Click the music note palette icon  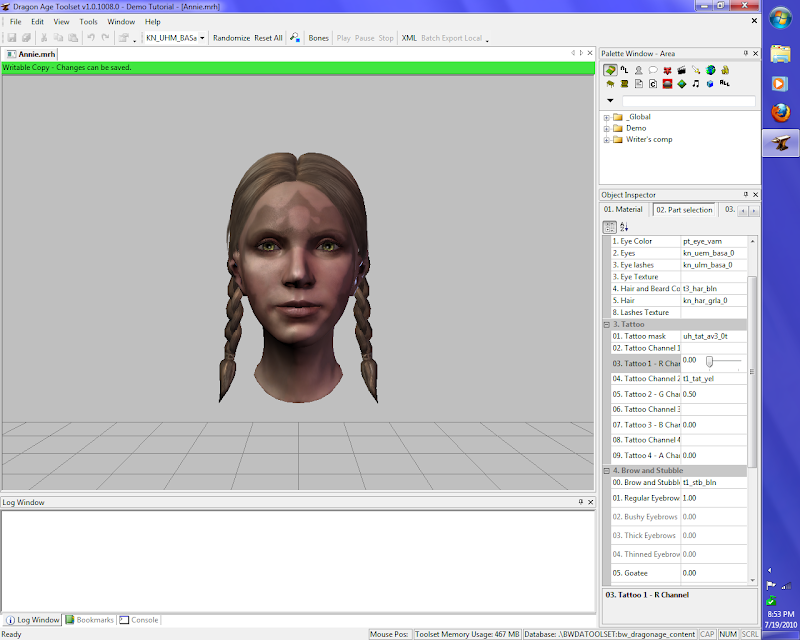coord(695,84)
